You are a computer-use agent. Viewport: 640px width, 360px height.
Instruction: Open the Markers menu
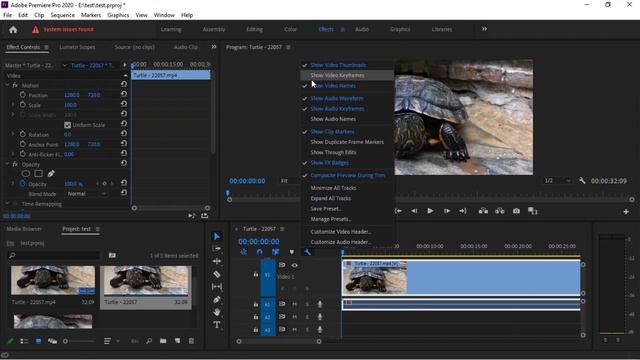tap(91, 15)
